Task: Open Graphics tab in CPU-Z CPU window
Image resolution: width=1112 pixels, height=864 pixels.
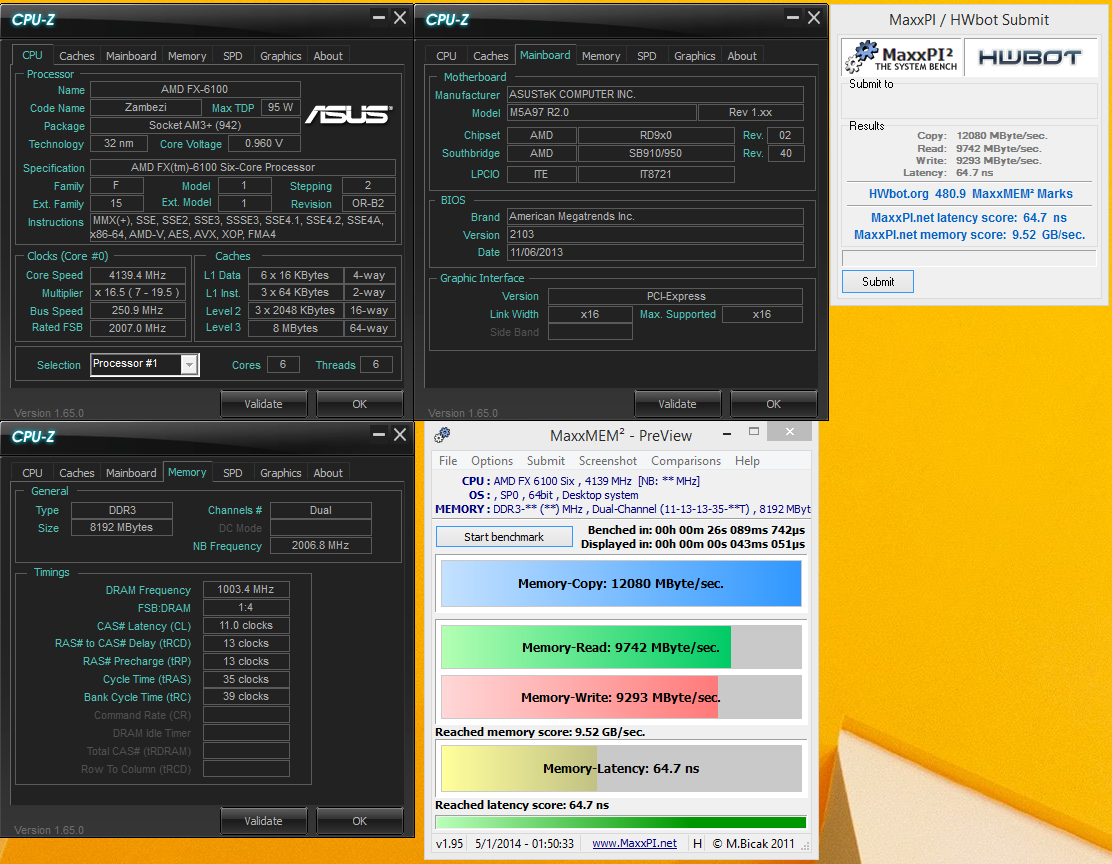Action: click(281, 56)
